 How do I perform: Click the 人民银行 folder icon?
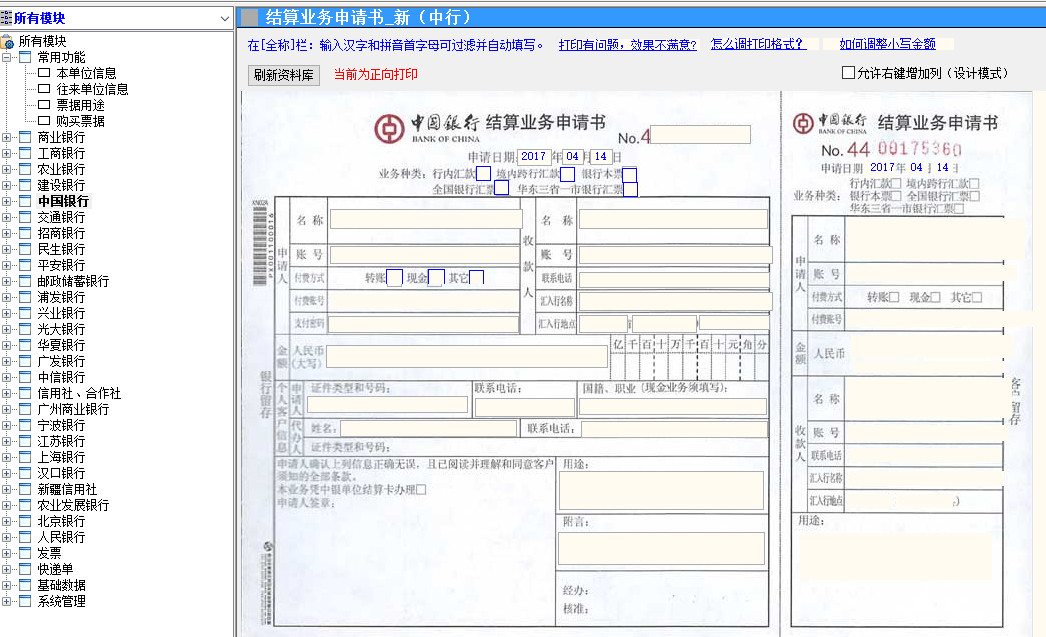[25, 538]
